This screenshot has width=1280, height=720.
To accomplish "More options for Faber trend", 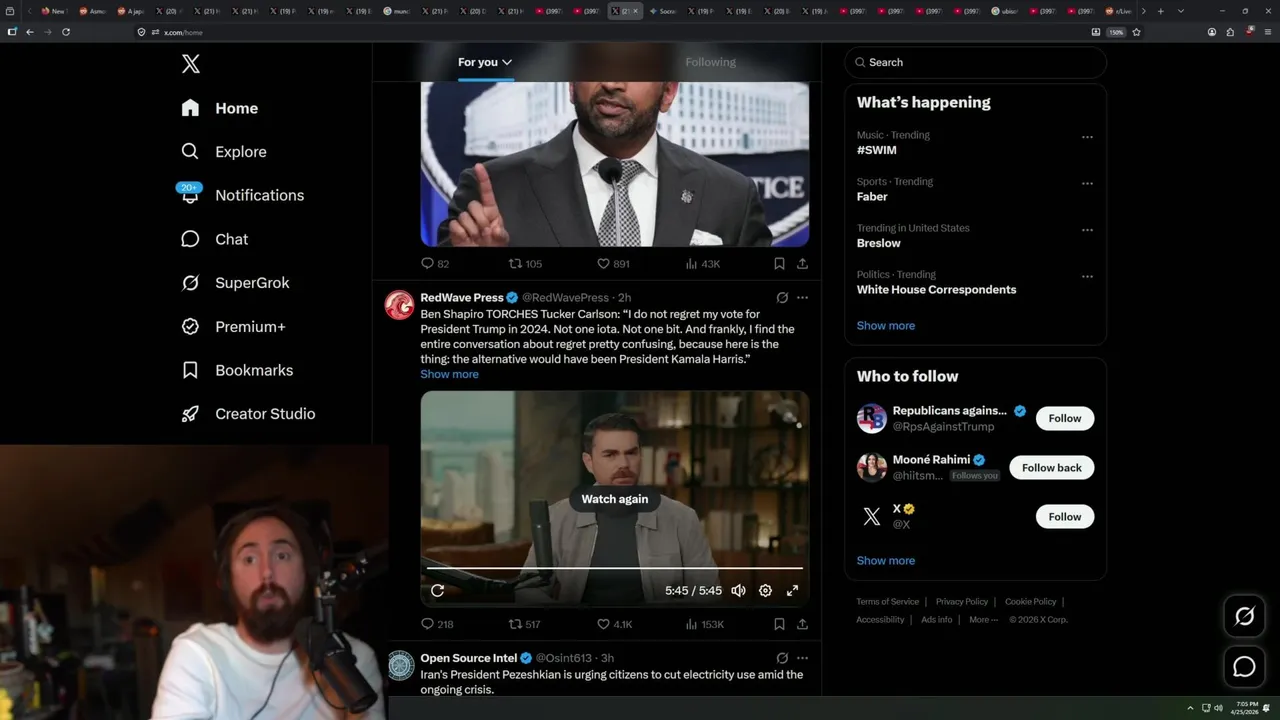I will (1087, 184).
